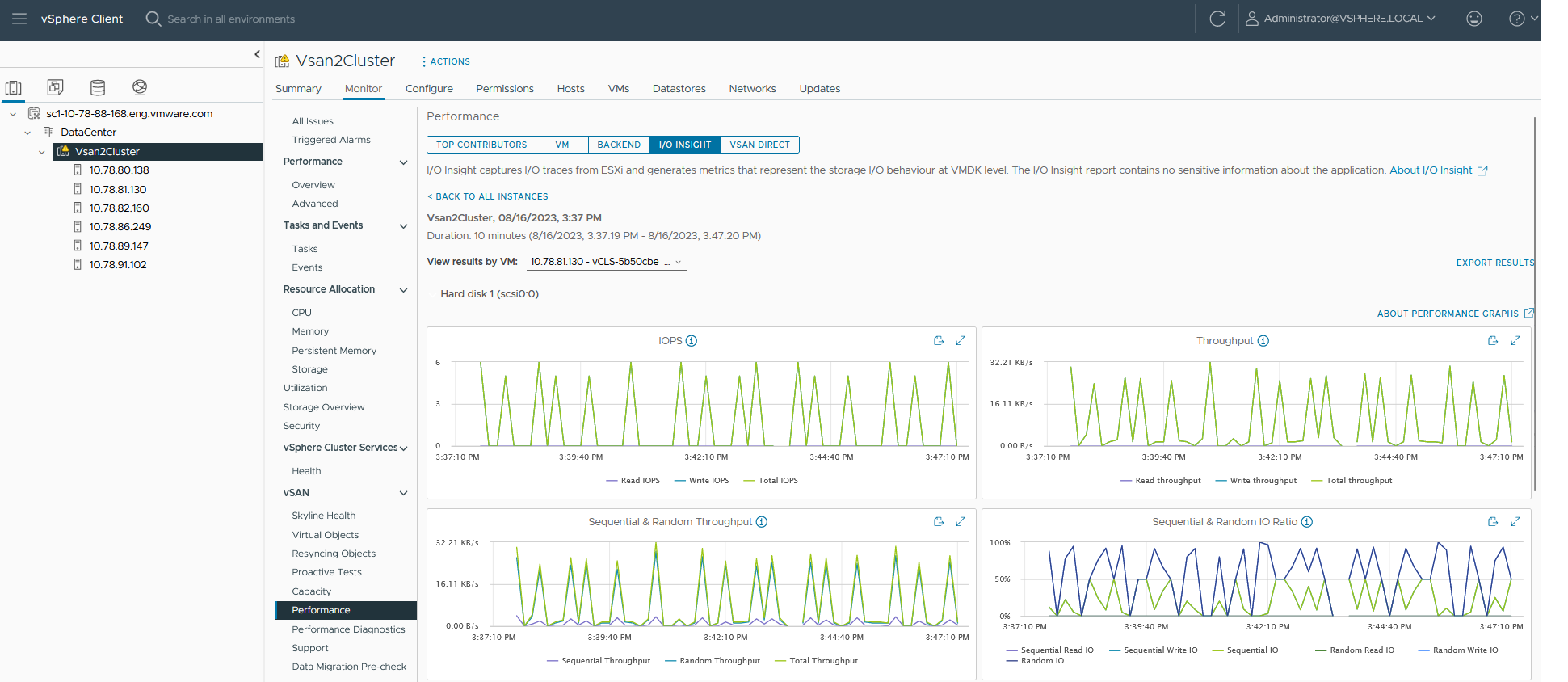Select host 10.78.80.138 in tree

coord(120,170)
